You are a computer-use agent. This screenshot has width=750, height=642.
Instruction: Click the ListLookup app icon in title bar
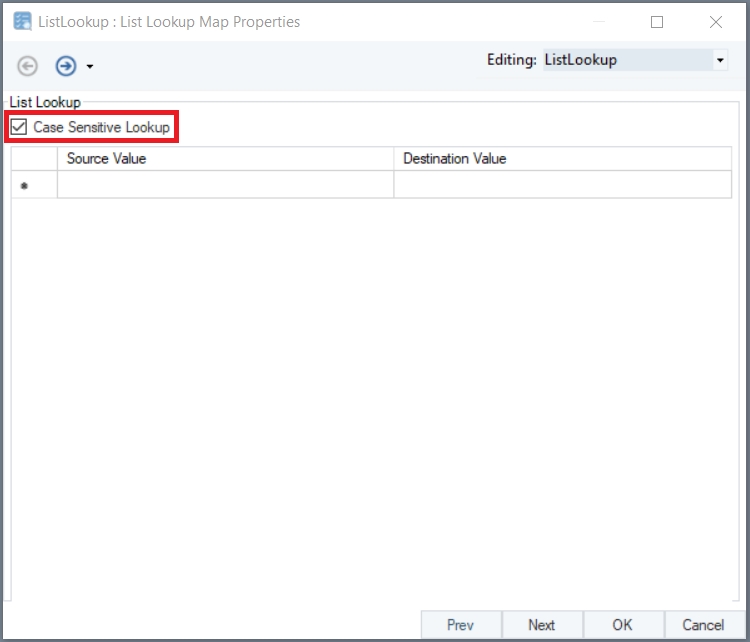coord(22,22)
